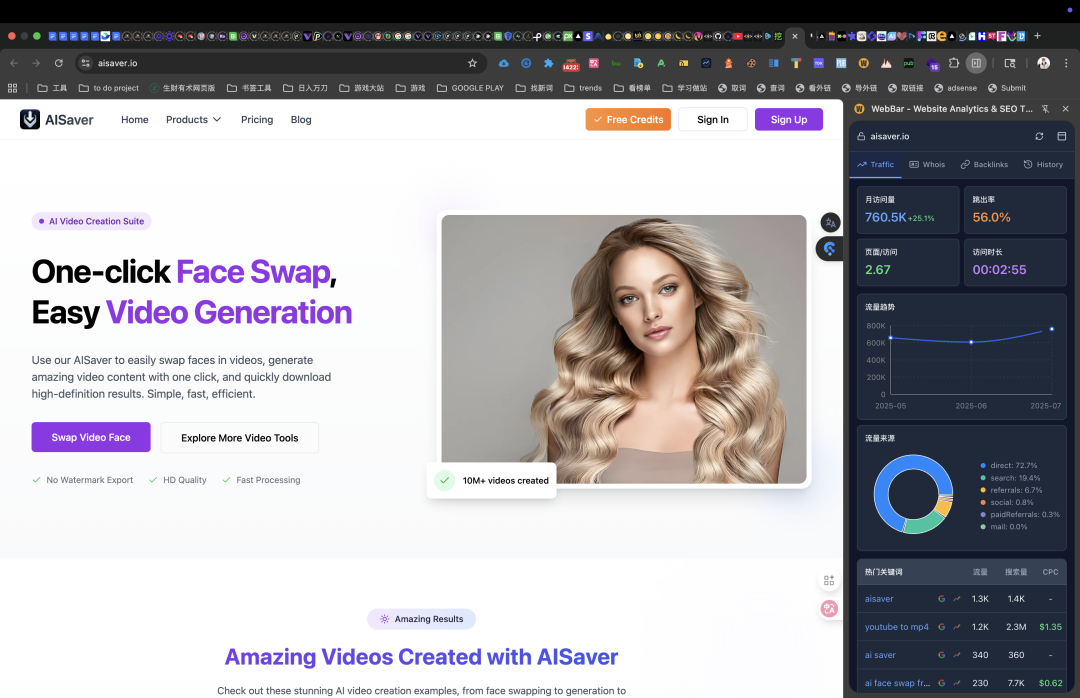Switch to the Backlinks tab
1080x698 pixels.
[984, 165]
